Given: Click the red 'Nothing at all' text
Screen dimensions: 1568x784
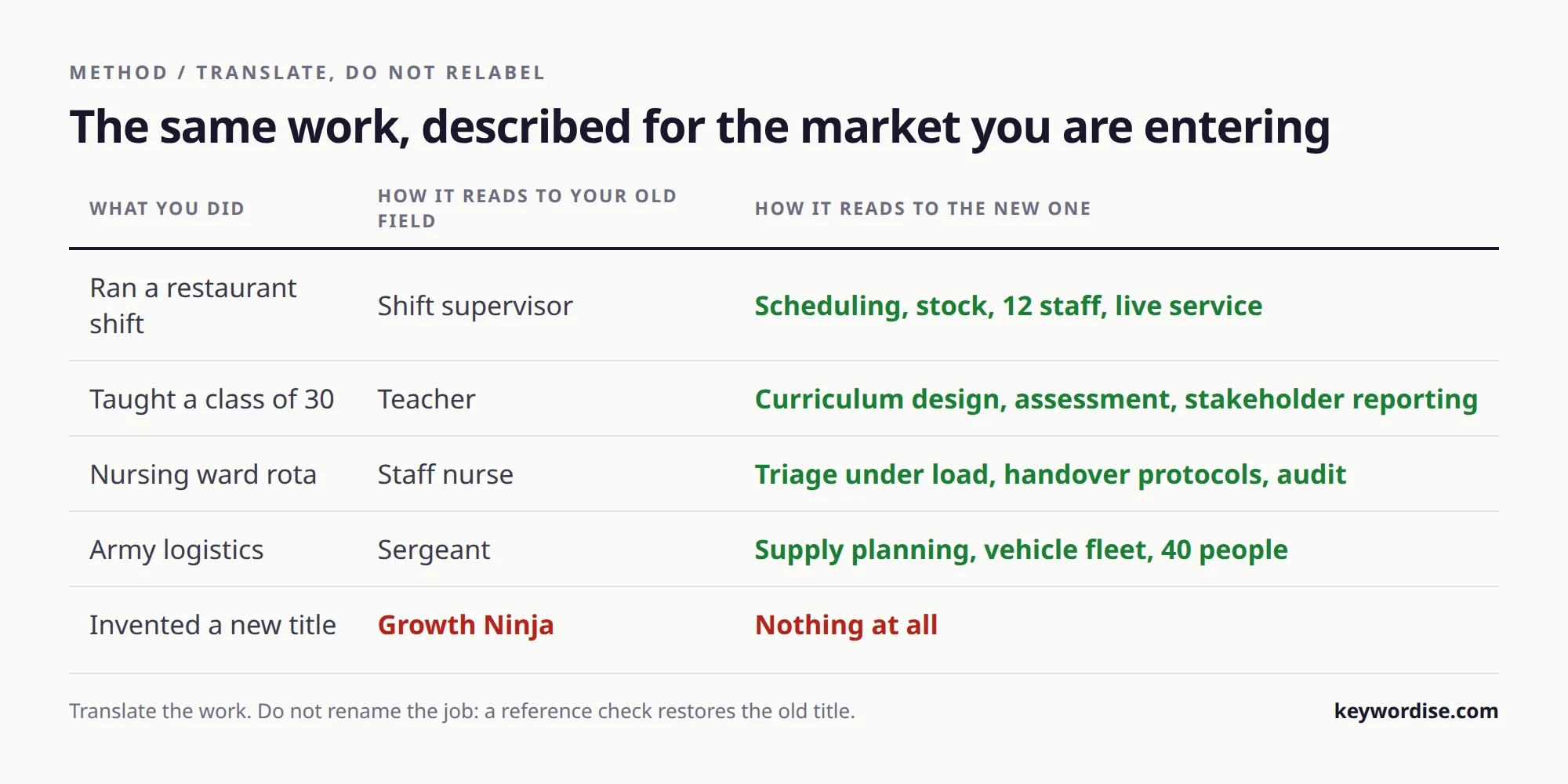Looking at the screenshot, I should 846,625.
